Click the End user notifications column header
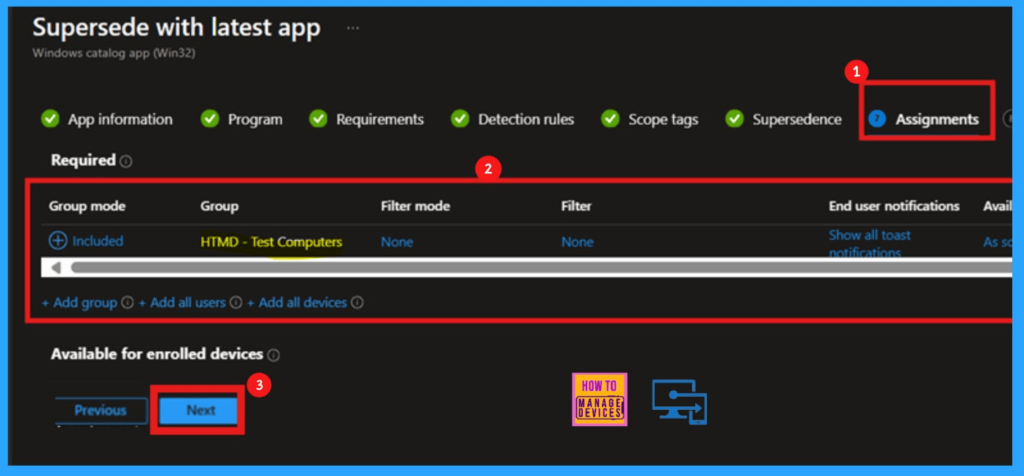 (x=894, y=206)
